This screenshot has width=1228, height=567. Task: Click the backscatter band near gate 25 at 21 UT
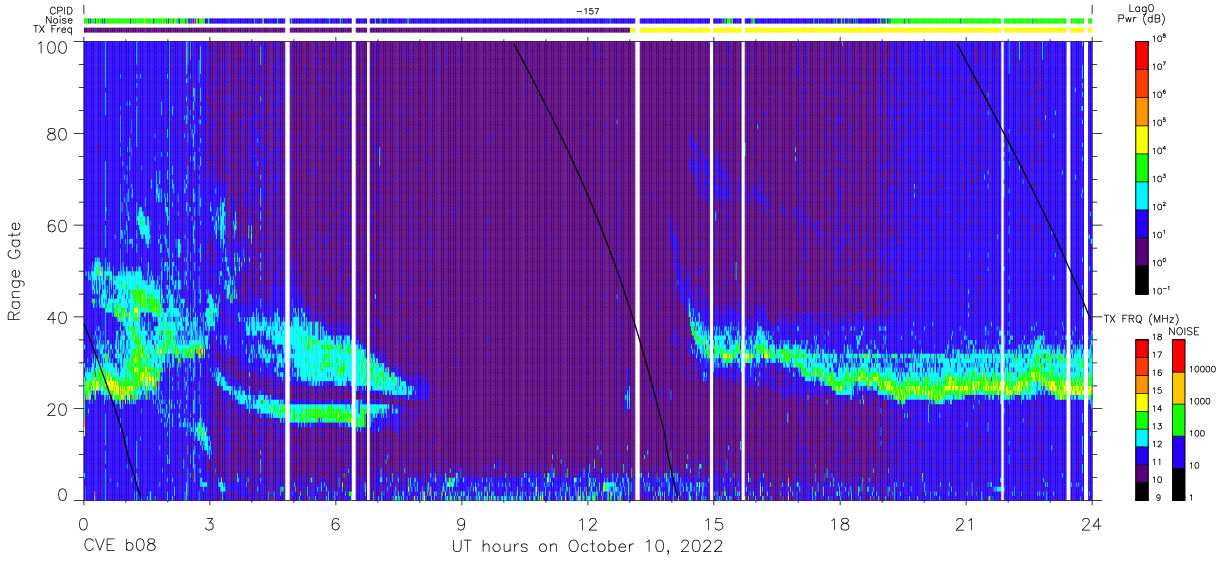965,387
